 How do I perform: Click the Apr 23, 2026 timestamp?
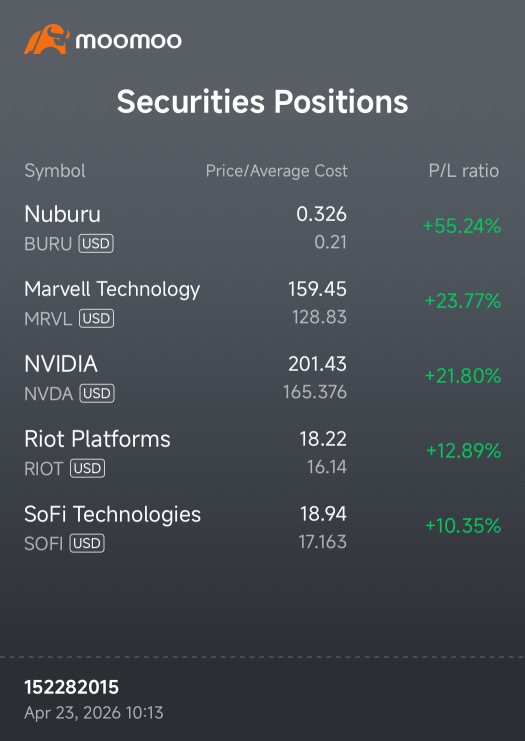(x=94, y=713)
